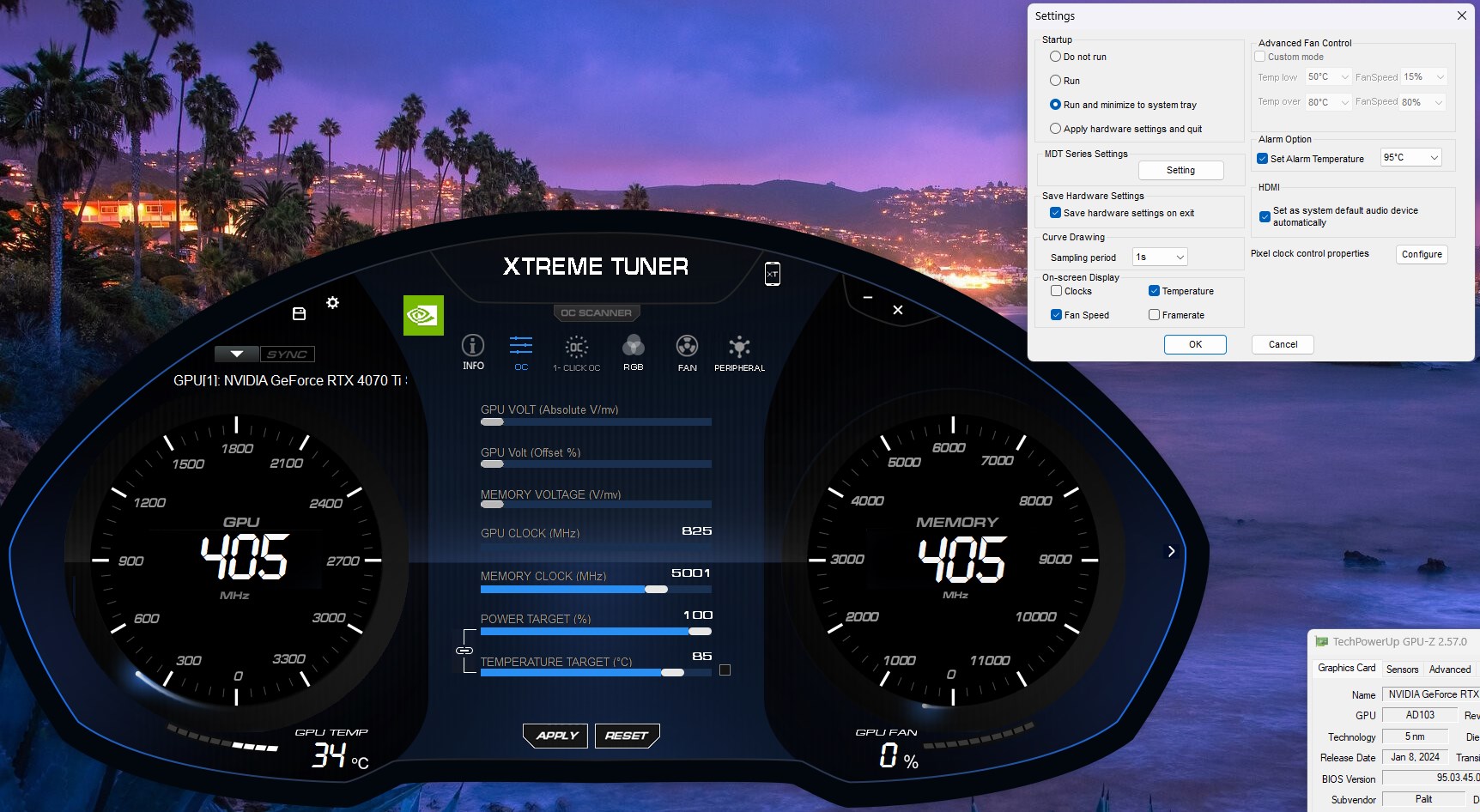Click the GPU-Z window title icon
Viewport: 1480px width, 812px height.
[x=1322, y=641]
